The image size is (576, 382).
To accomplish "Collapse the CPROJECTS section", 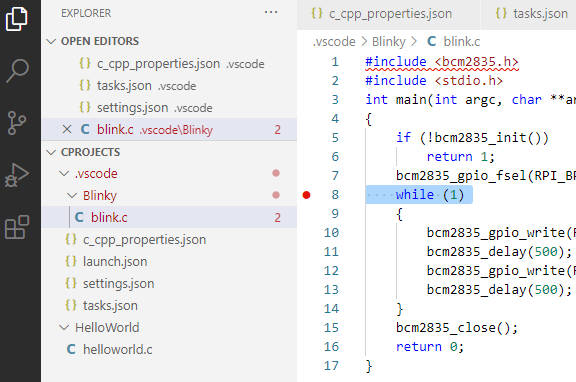I will coord(51,152).
